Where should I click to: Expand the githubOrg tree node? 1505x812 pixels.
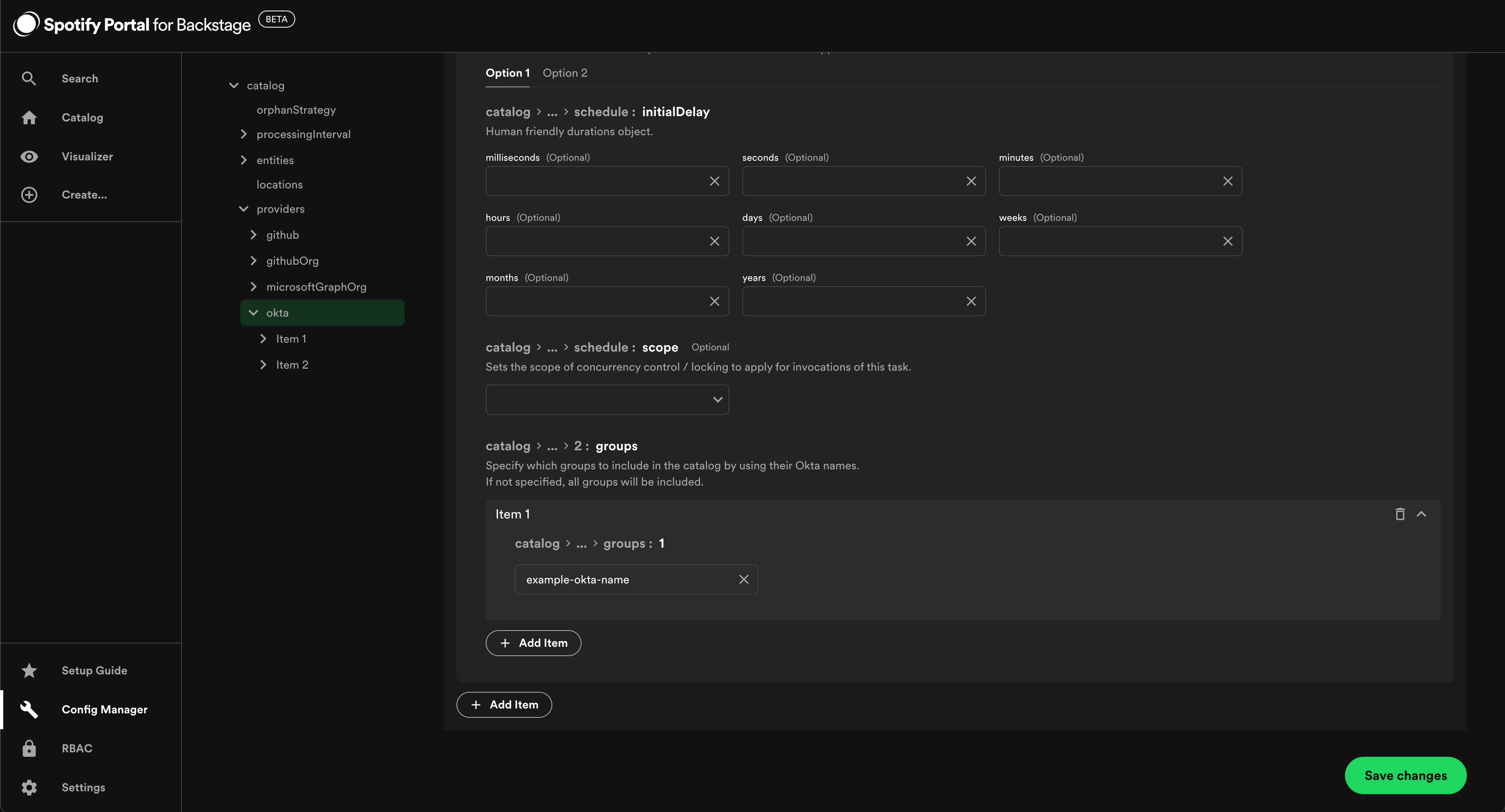click(253, 261)
